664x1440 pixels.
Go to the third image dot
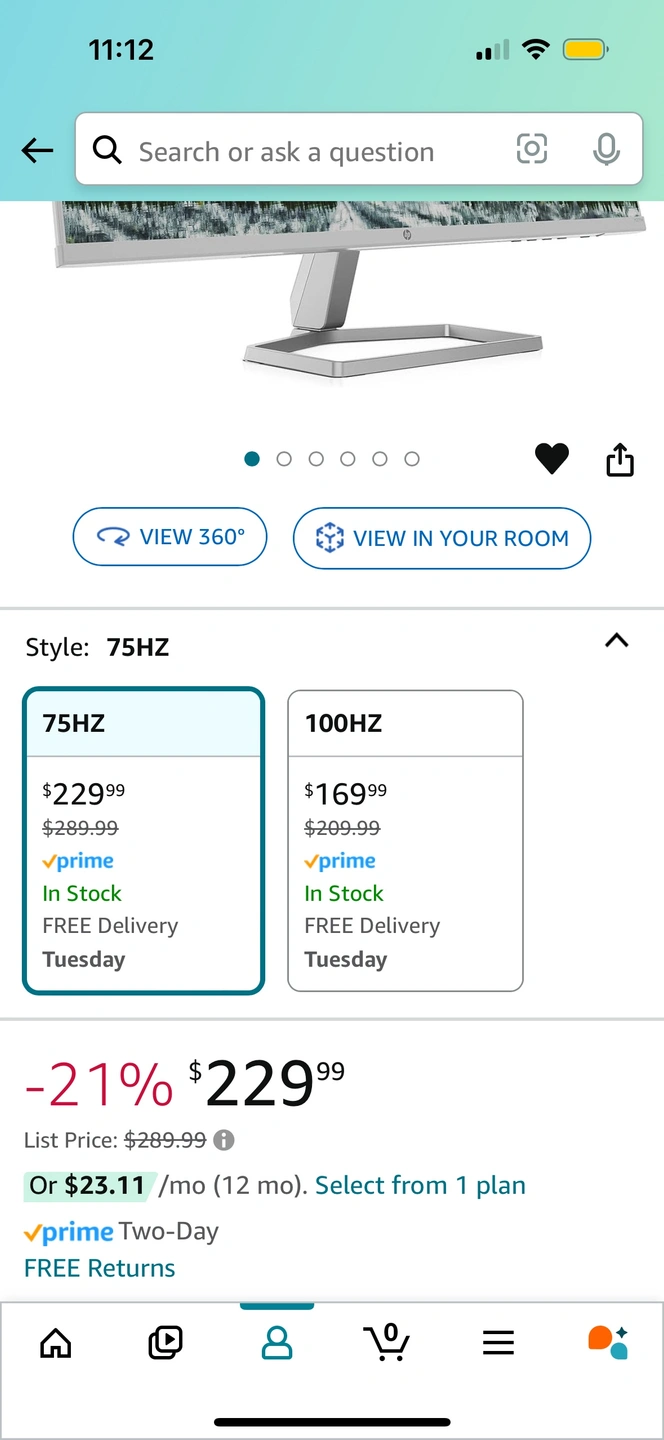click(316, 459)
